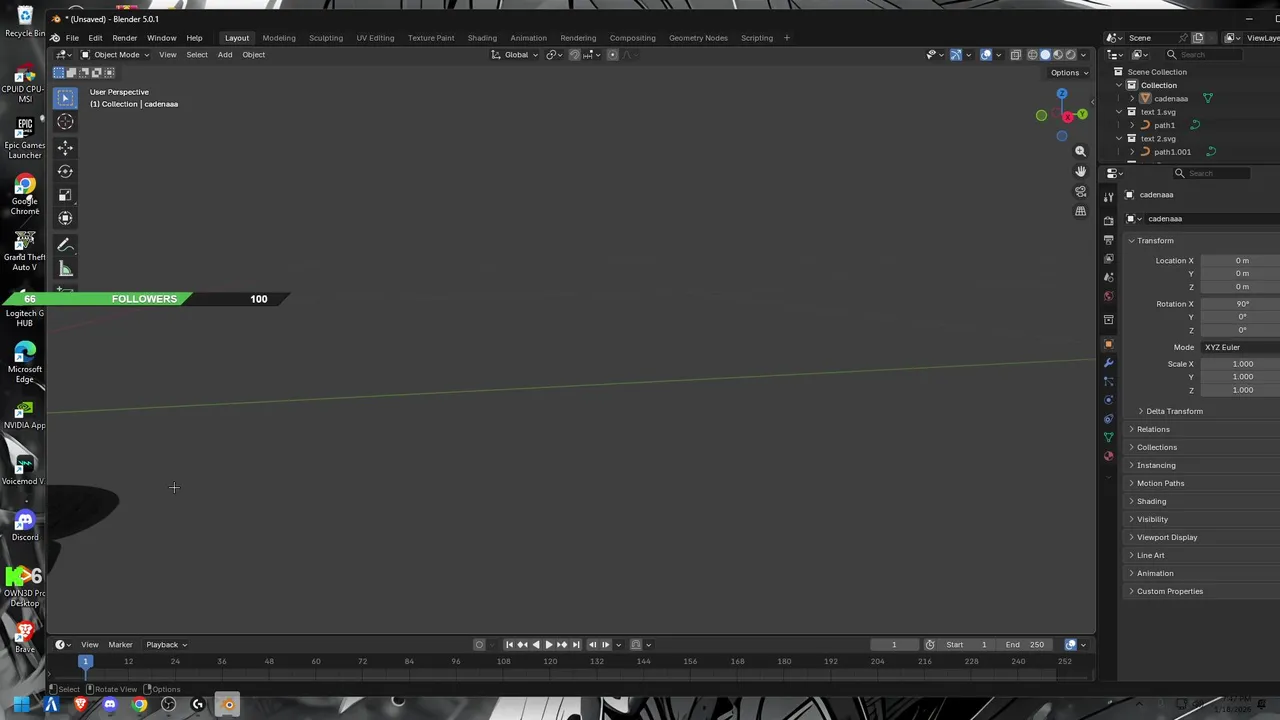Click the Z axis on navigation gizmo

click(x=1062, y=94)
